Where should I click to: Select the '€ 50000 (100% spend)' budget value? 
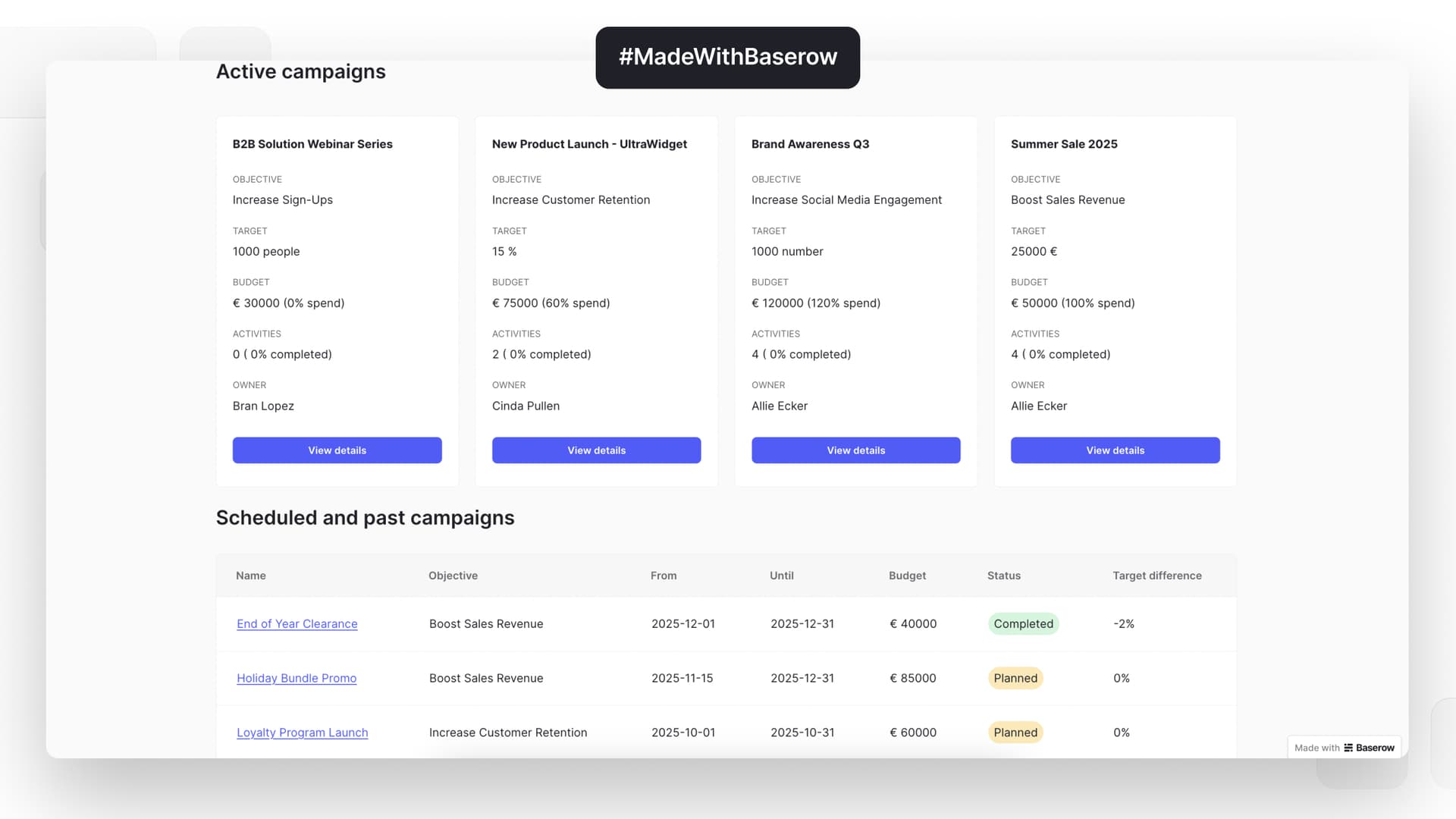click(1072, 303)
